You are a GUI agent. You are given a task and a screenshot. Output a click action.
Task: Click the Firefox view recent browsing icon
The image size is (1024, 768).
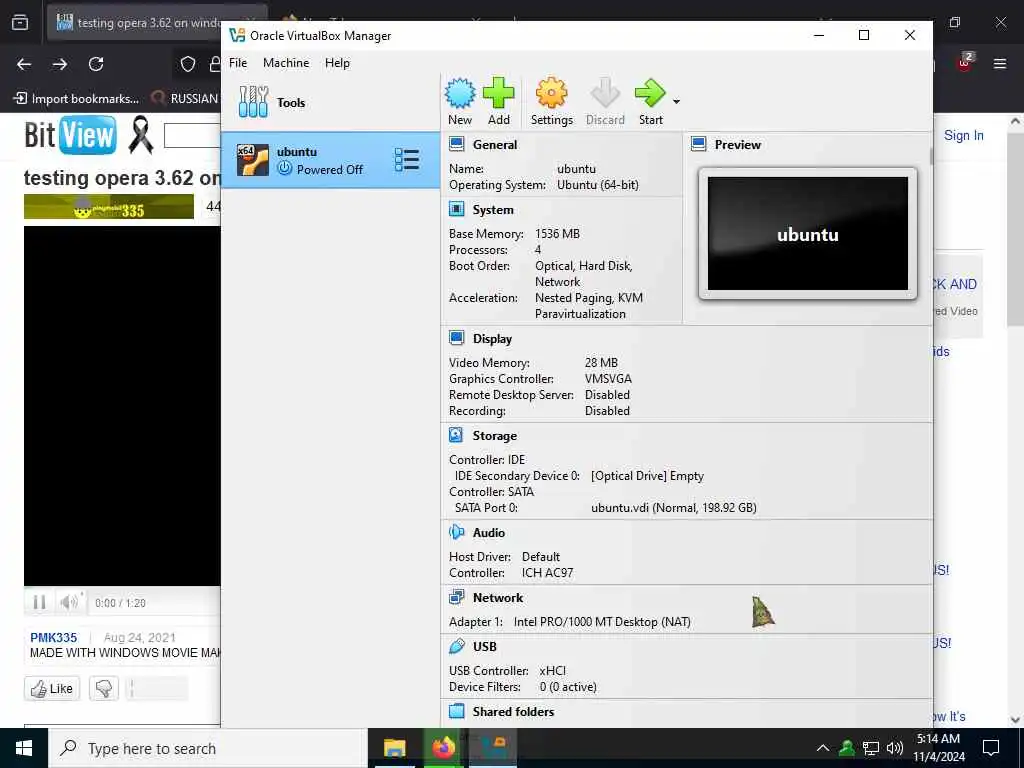[x=20, y=23]
